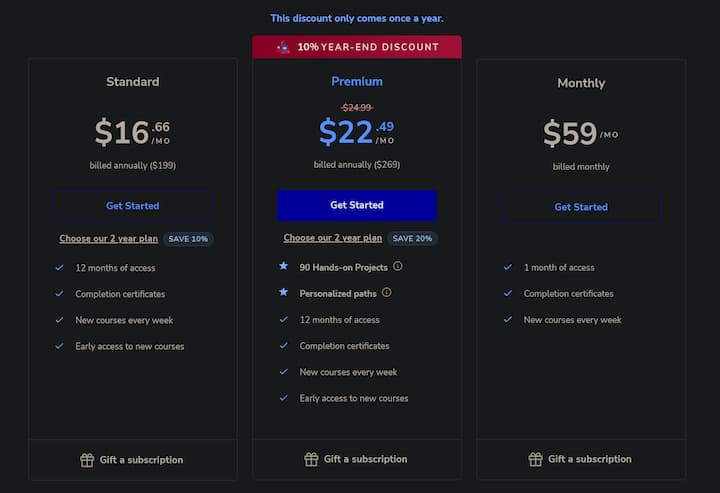
Task: Click the Premium plan gift icon
Action: point(311,459)
